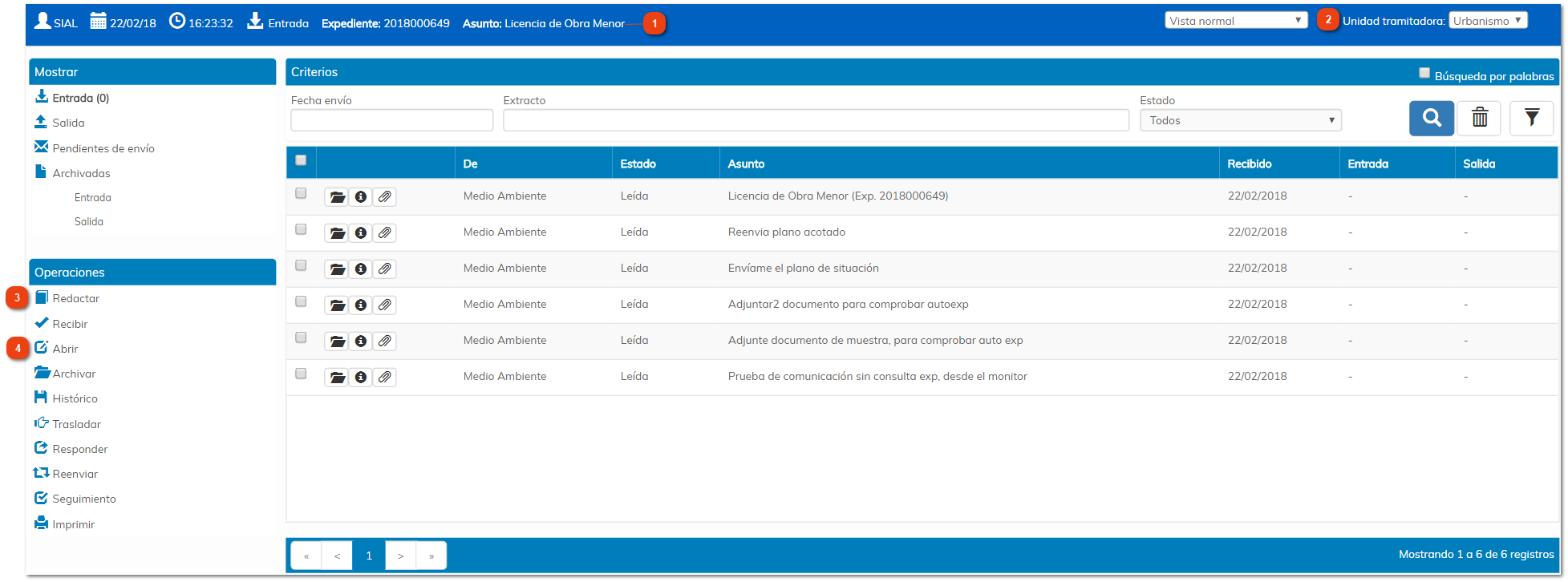The image size is (1568, 582).
Task: Click Imprimir operation
Action: click(x=65, y=524)
